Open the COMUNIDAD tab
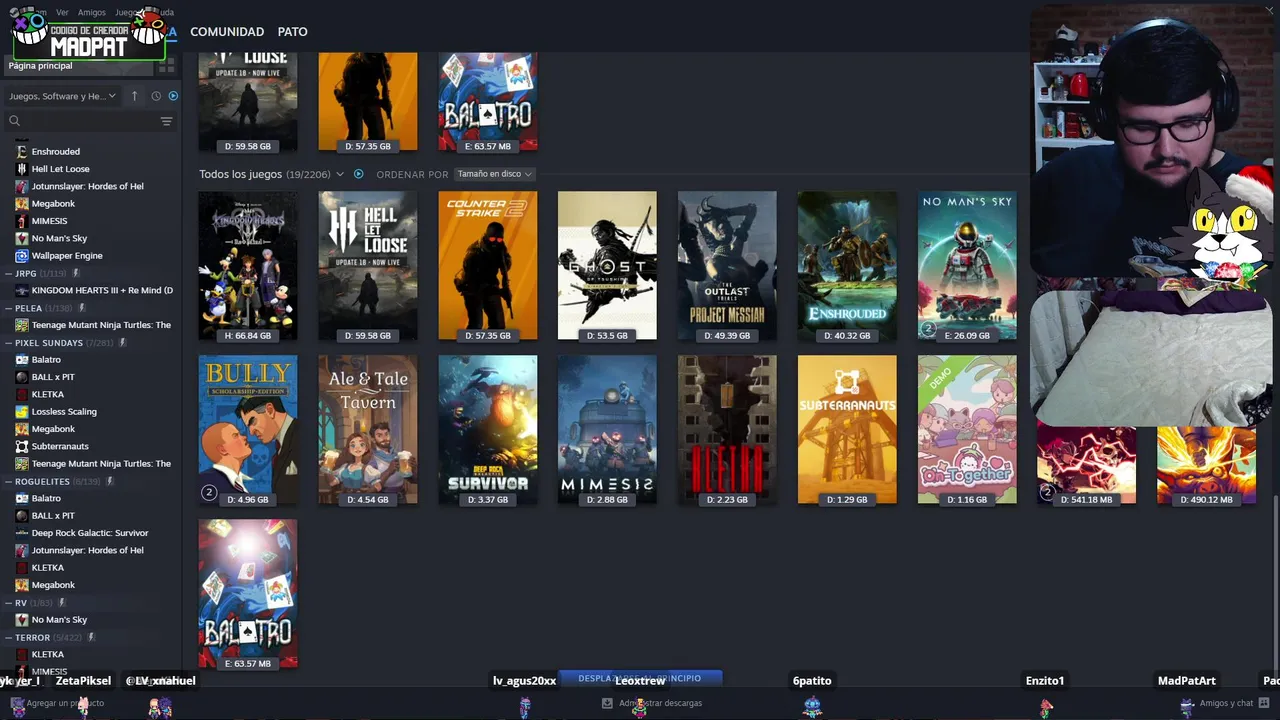1280x720 pixels. click(227, 32)
